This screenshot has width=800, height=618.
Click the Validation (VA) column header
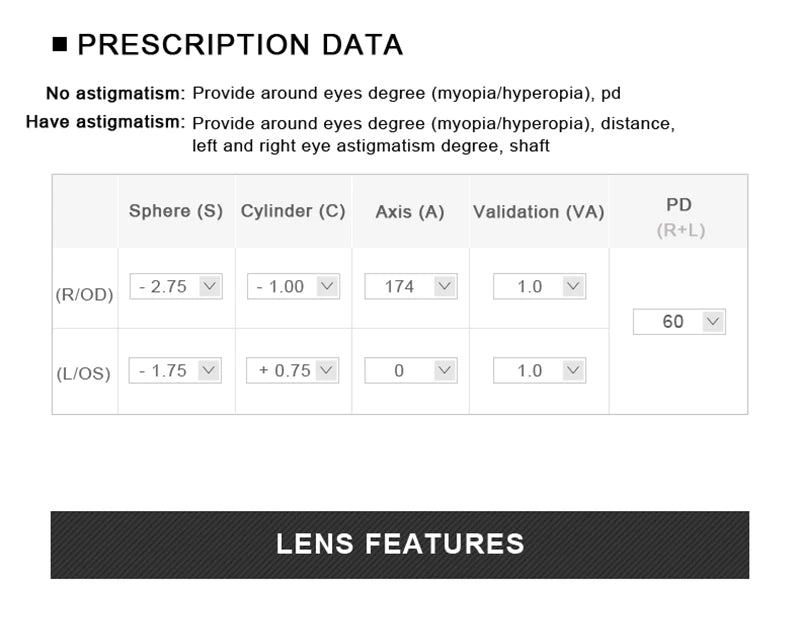(x=539, y=212)
